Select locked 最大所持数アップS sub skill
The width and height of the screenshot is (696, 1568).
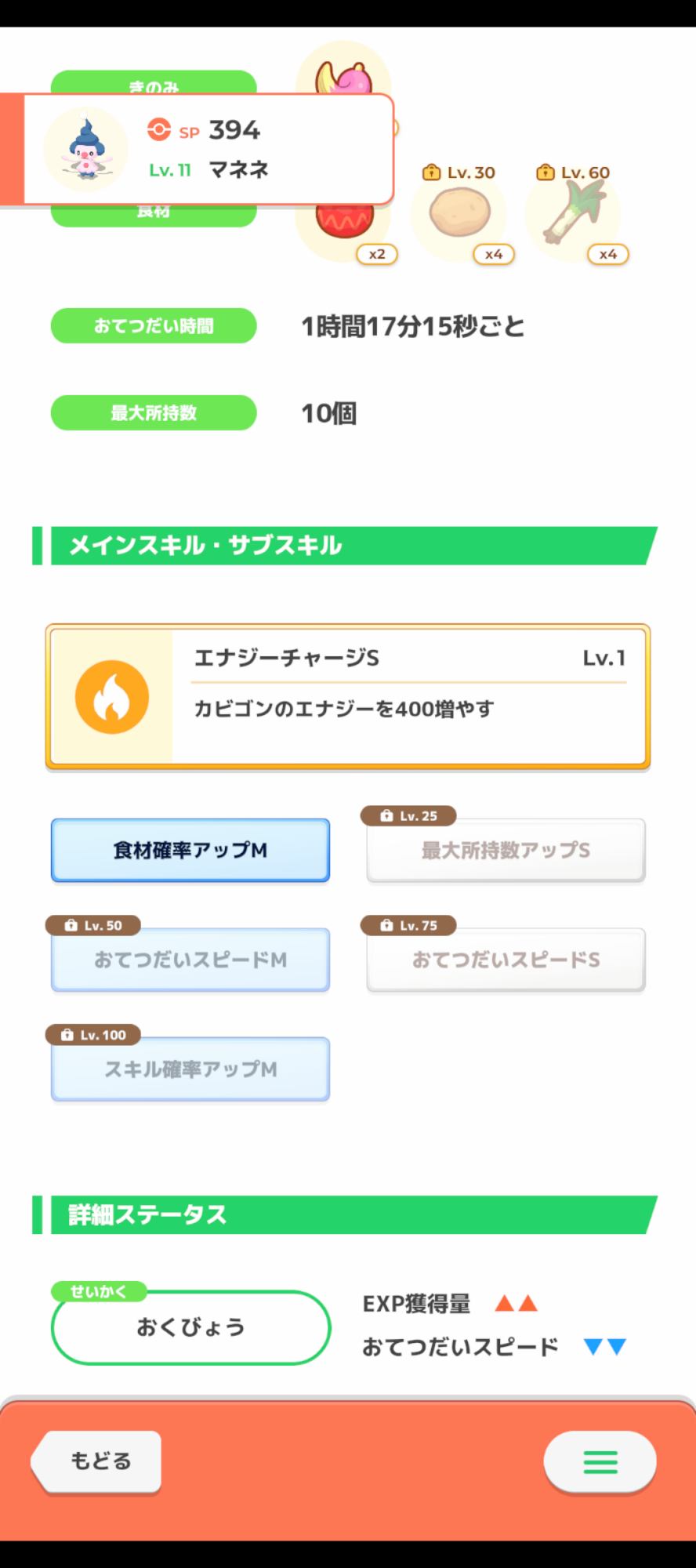pyautogui.click(x=506, y=850)
